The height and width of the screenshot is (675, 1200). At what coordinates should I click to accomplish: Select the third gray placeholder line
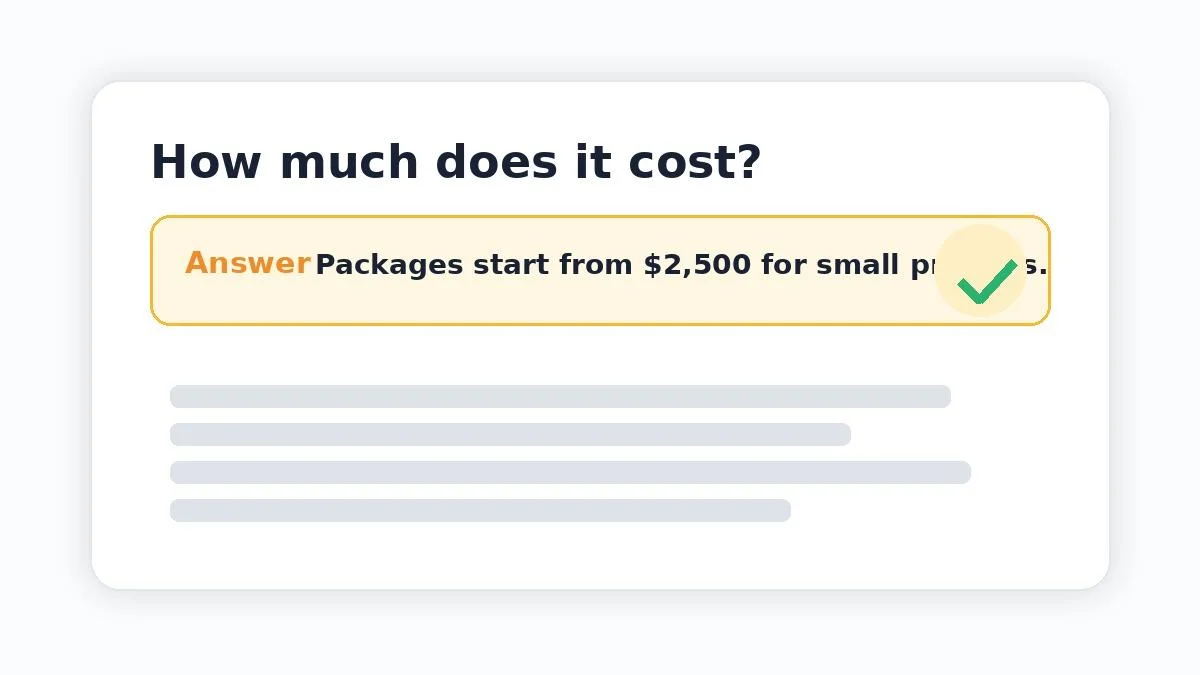click(570, 472)
